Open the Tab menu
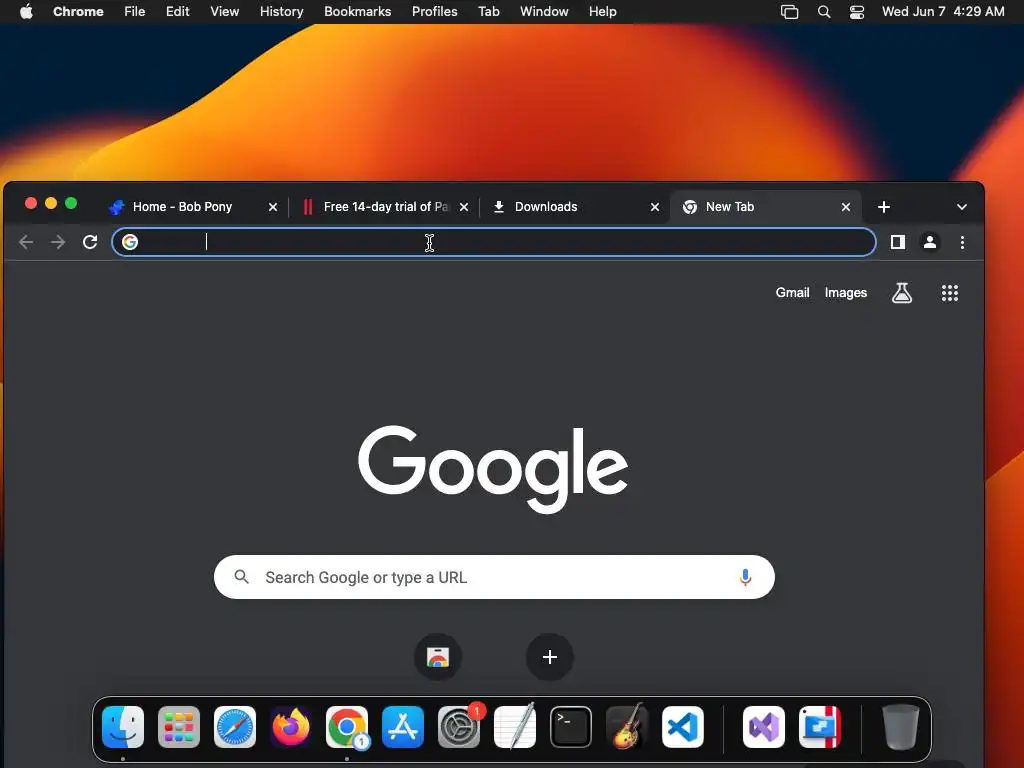 pos(488,11)
